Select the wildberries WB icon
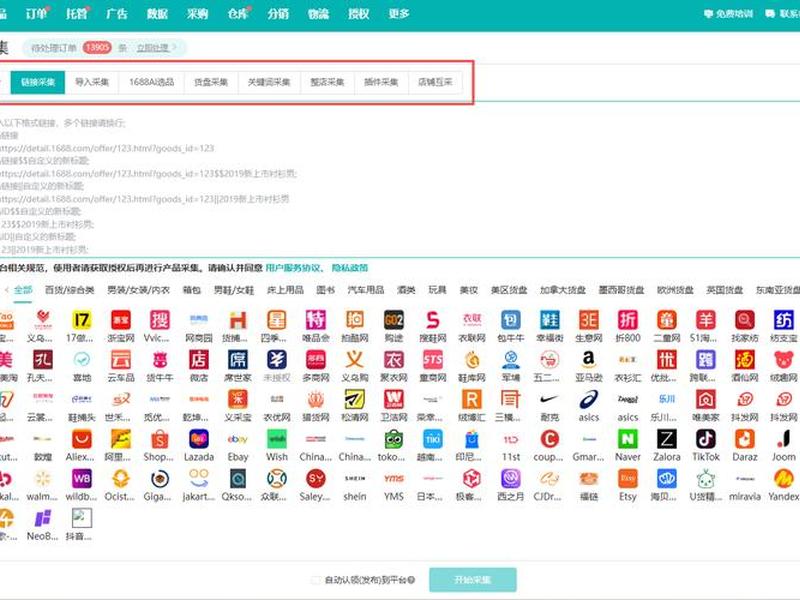 [82, 479]
